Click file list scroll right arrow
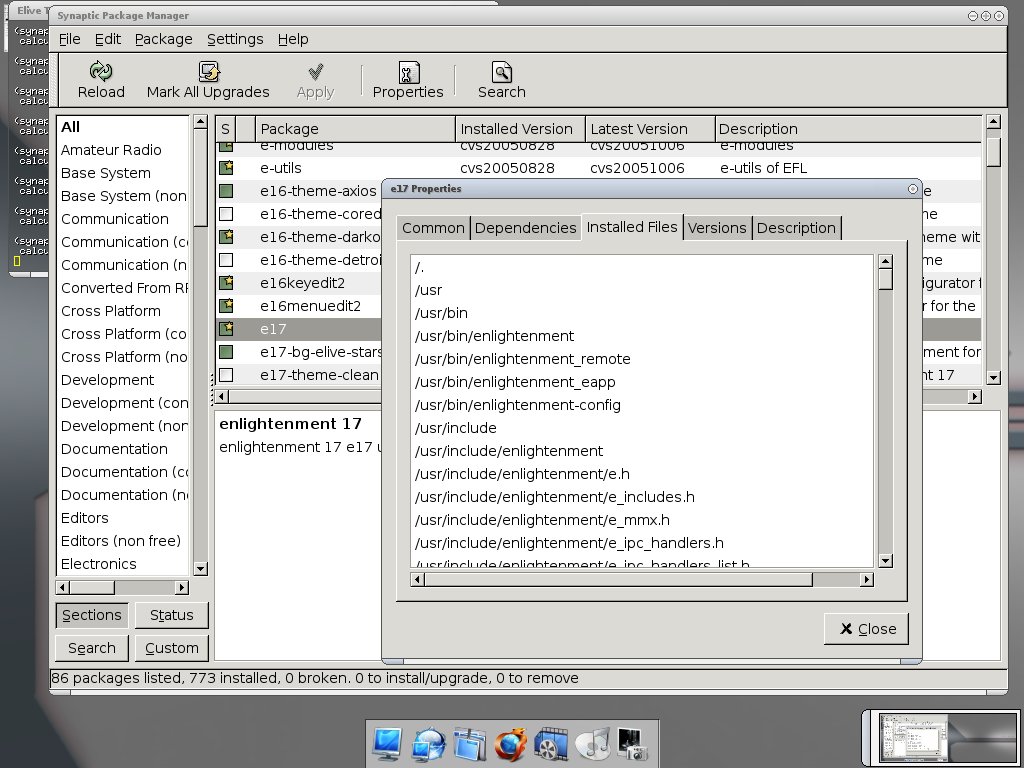 pyautogui.click(x=867, y=579)
